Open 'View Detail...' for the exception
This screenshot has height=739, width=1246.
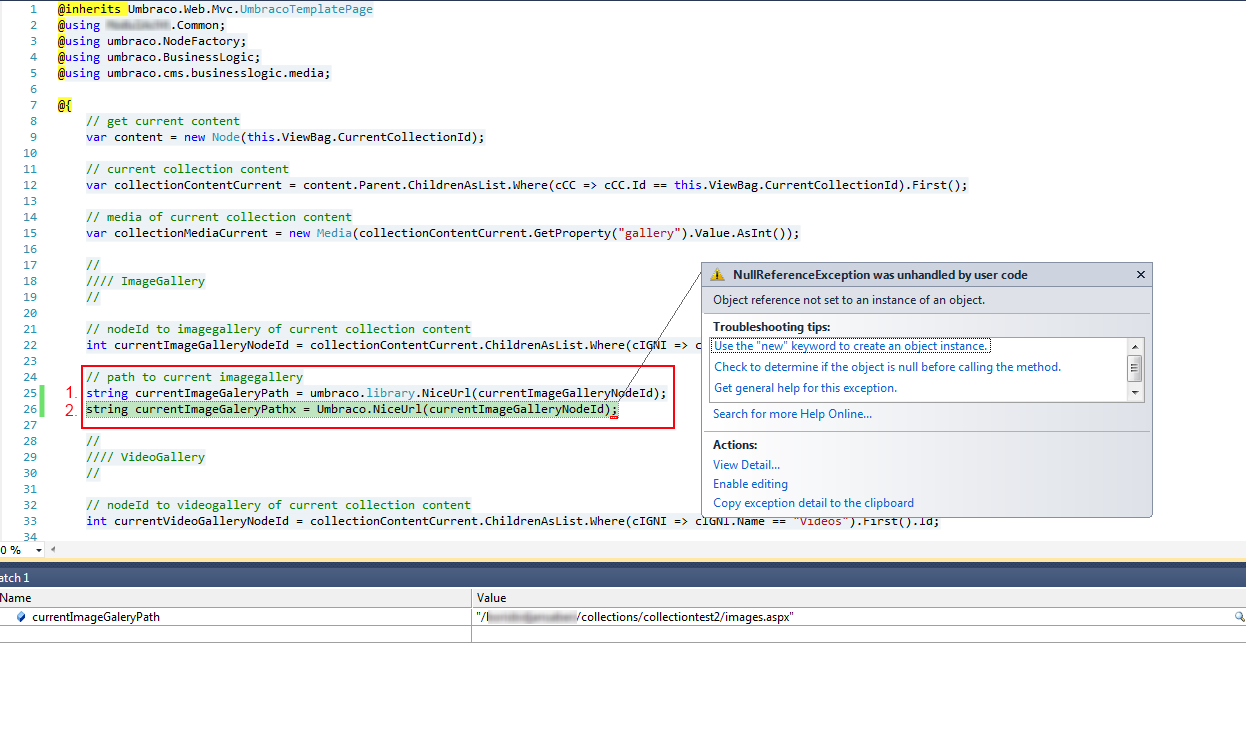746,465
